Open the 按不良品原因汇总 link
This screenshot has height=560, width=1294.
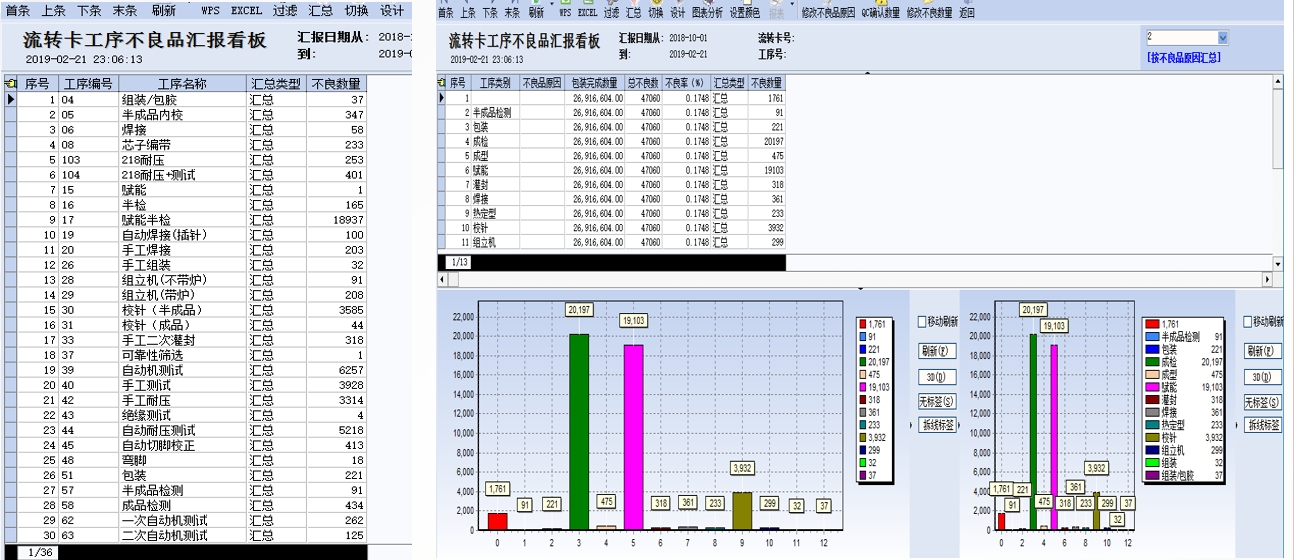tap(1186, 58)
